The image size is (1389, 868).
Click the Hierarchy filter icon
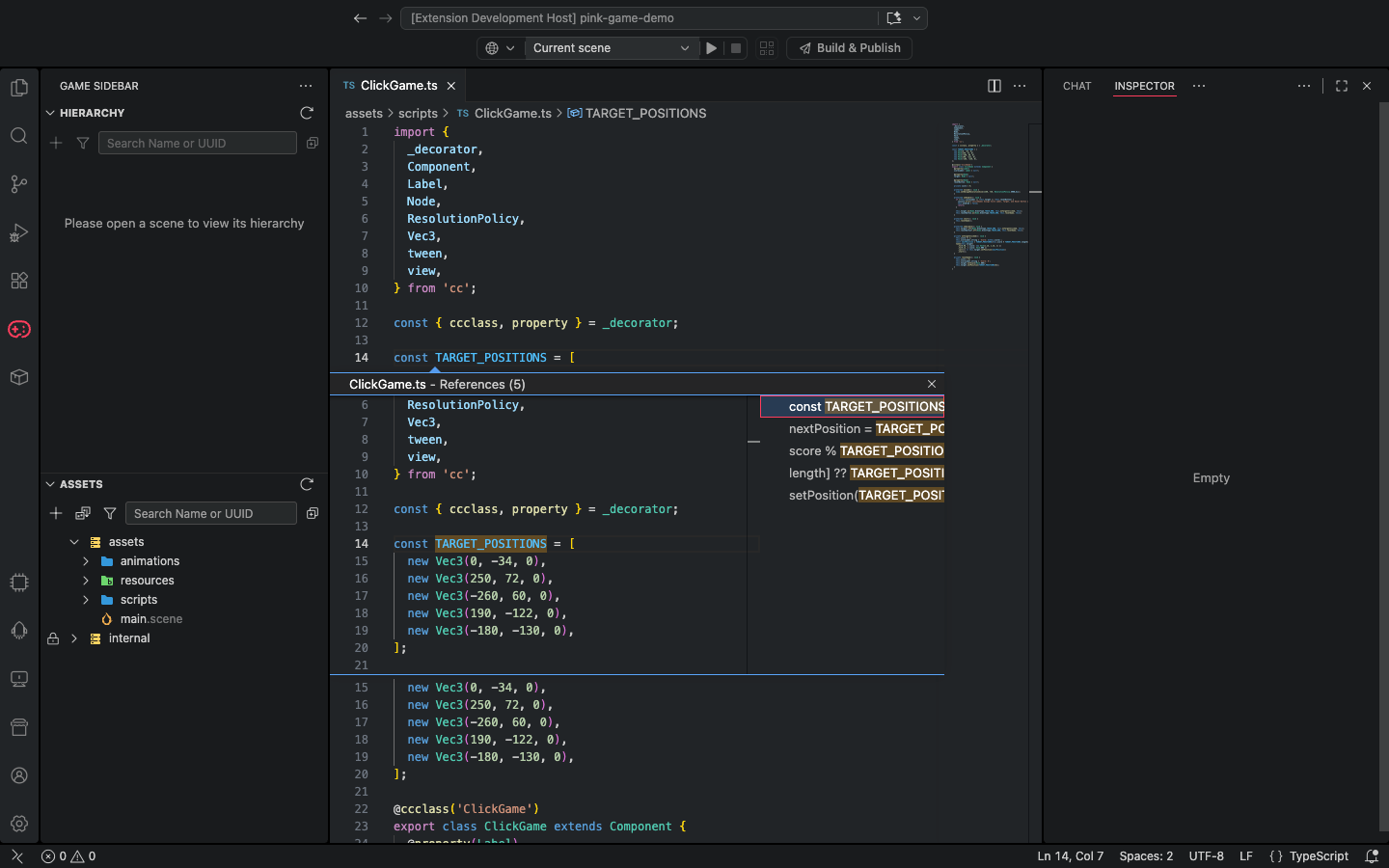click(x=83, y=143)
